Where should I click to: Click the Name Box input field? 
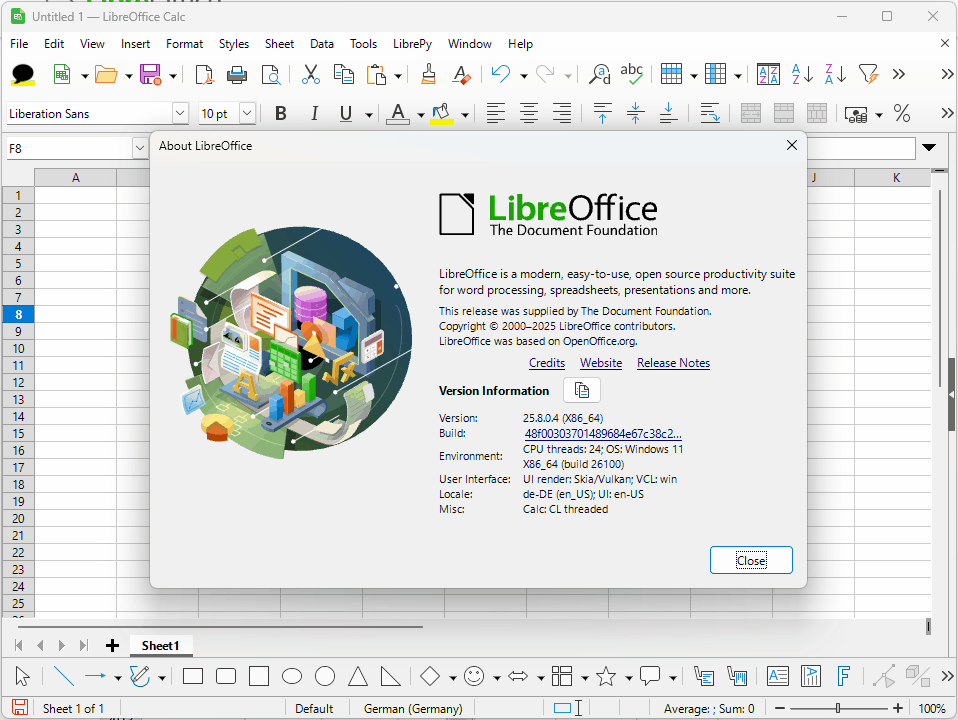click(x=70, y=149)
